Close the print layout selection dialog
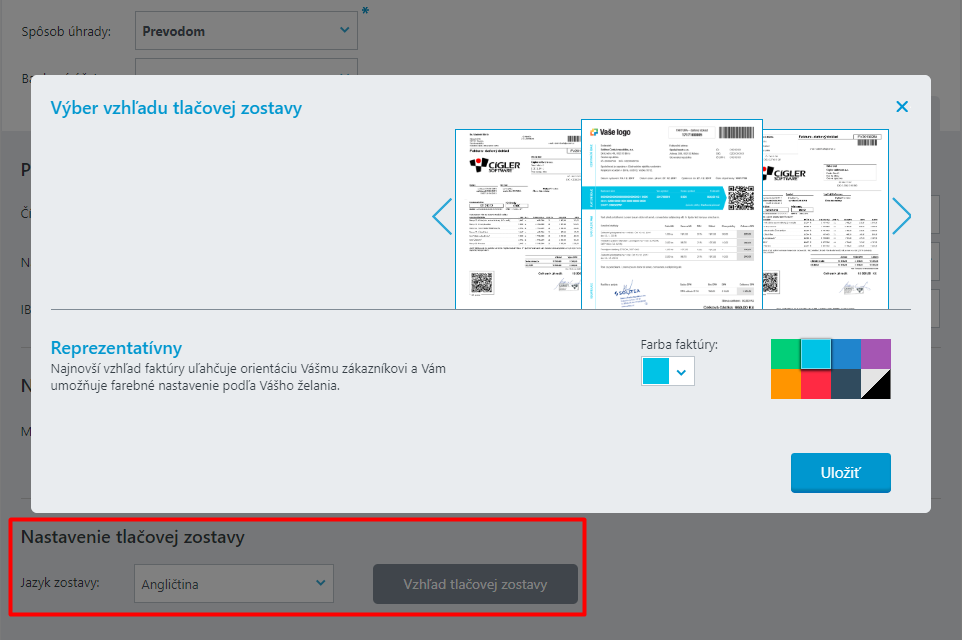Image resolution: width=962 pixels, height=640 pixels. [x=902, y=107]
